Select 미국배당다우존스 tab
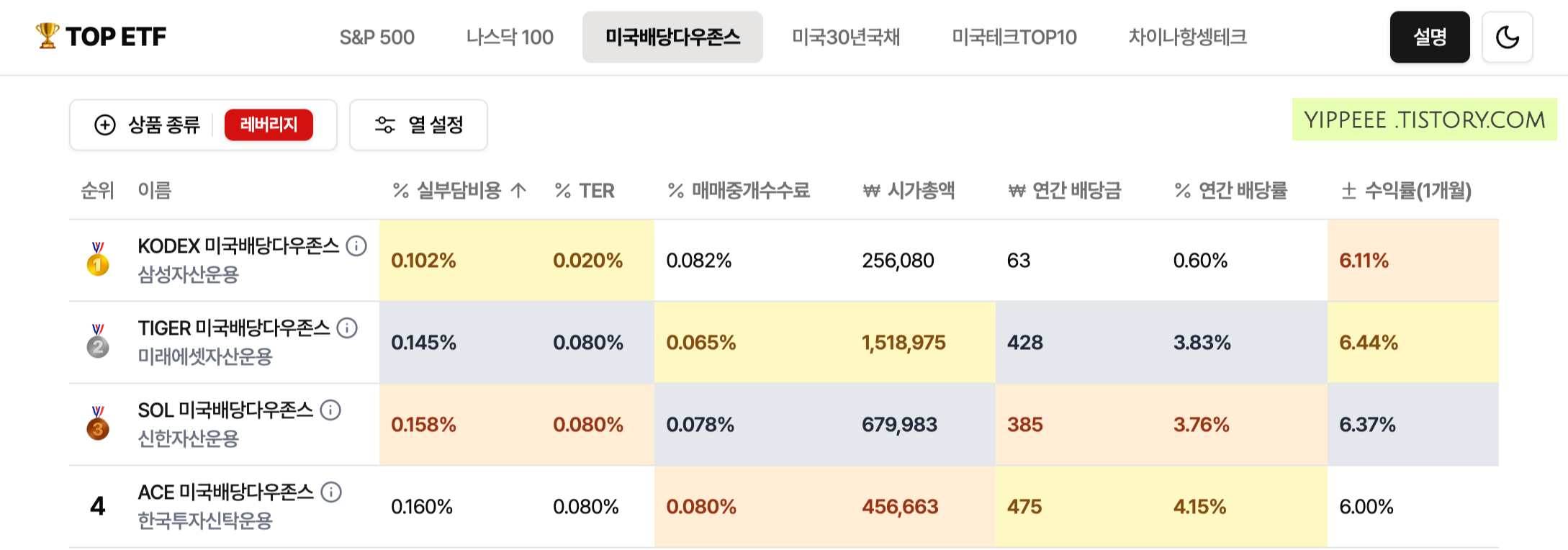1568x550 pixels. click(x=672, y=37)
